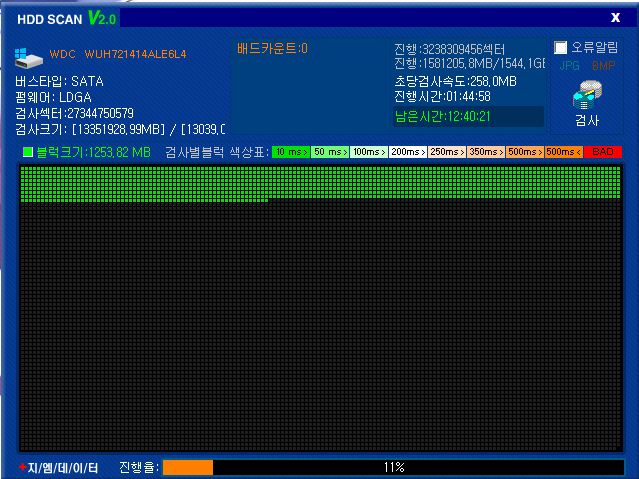Close the HDD SCAN window with X
This screenshot has width=639, height=479.
615,18
